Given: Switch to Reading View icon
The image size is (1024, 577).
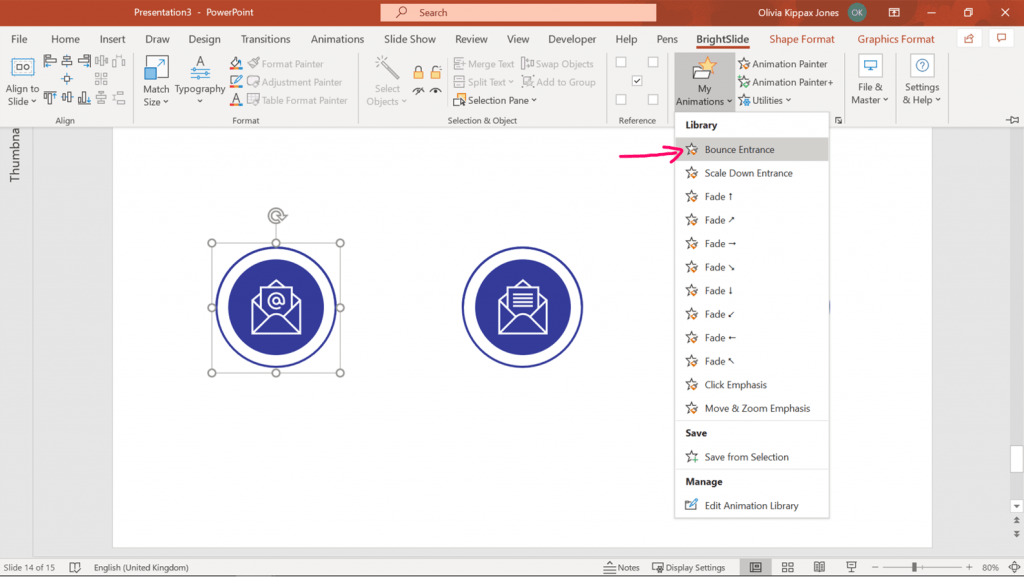Looking at the screenshot, I should pos(820,567).
